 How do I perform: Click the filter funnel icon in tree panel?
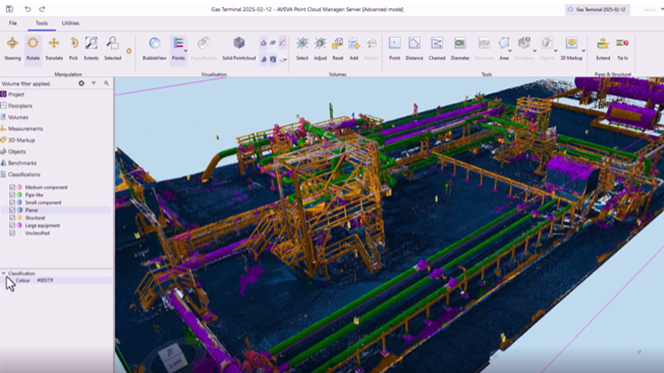coord(94,83)
